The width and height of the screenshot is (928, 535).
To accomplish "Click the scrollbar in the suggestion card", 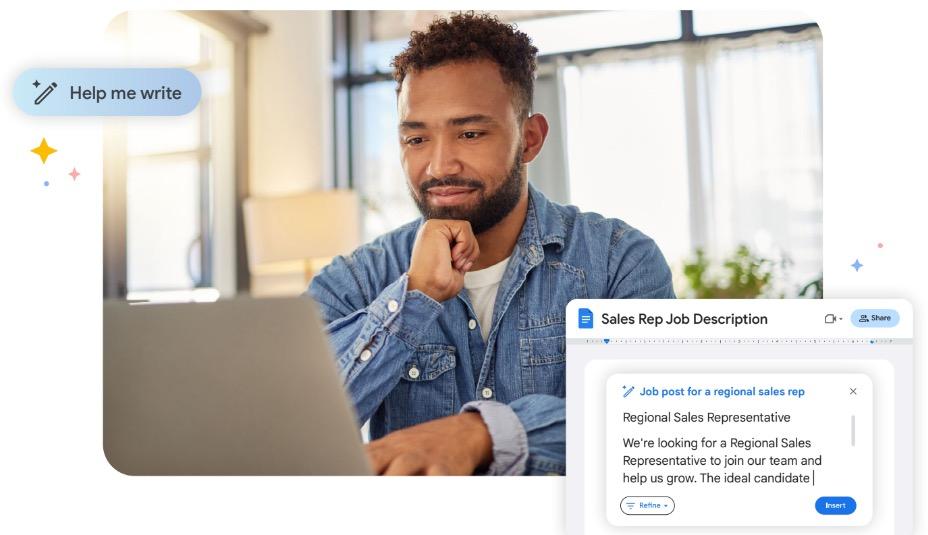I will point(853,431).
